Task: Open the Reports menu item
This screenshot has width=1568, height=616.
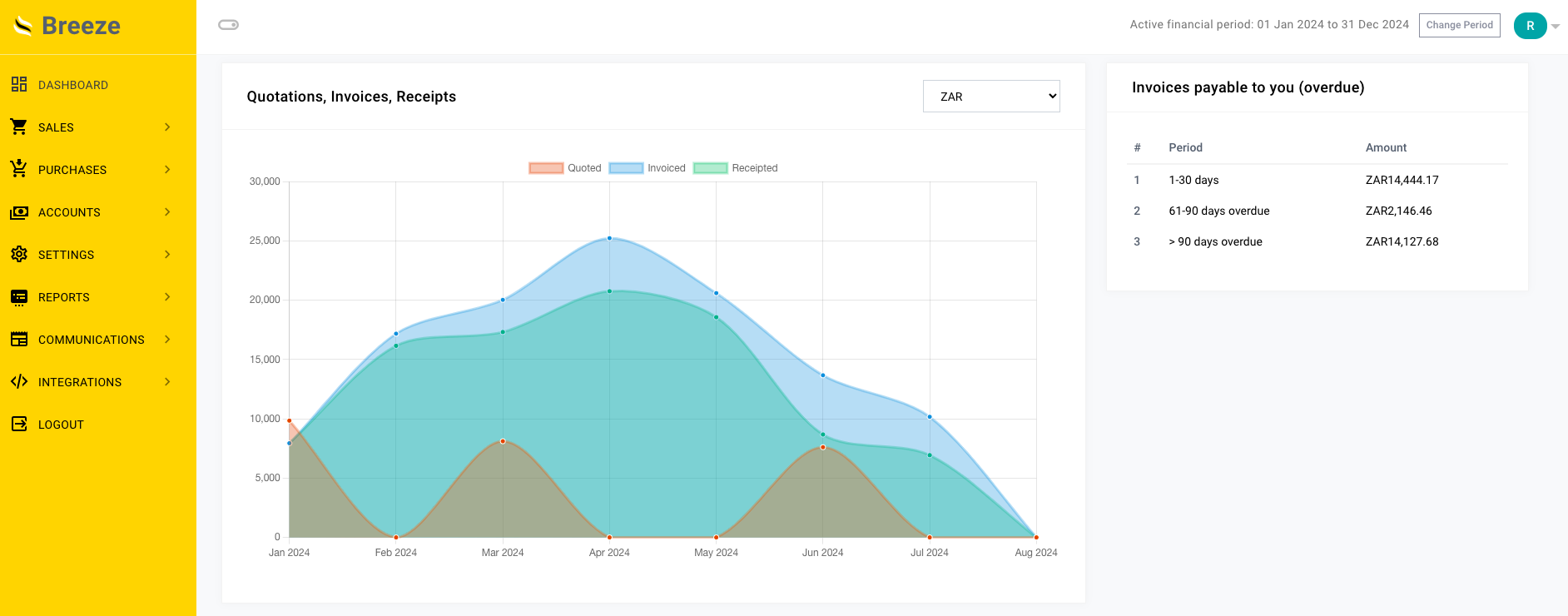Action: (64, 297)
